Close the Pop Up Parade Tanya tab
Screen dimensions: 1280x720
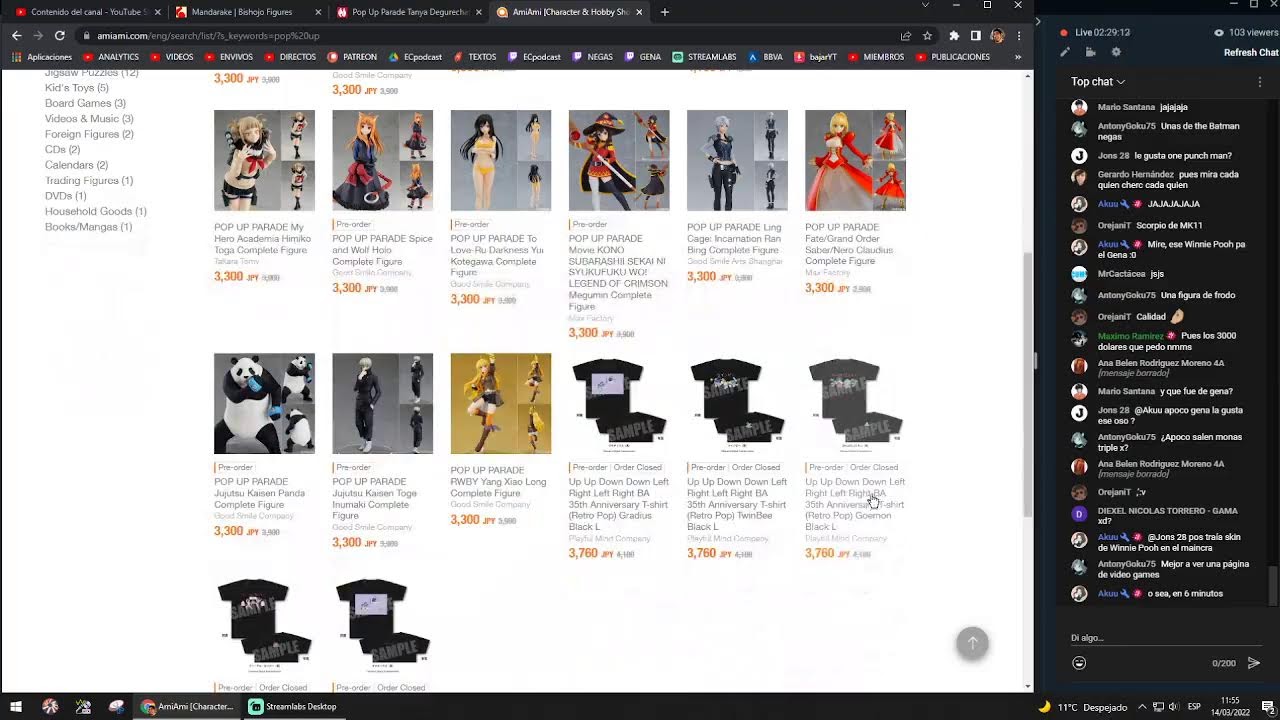click(x=479, y=12)
